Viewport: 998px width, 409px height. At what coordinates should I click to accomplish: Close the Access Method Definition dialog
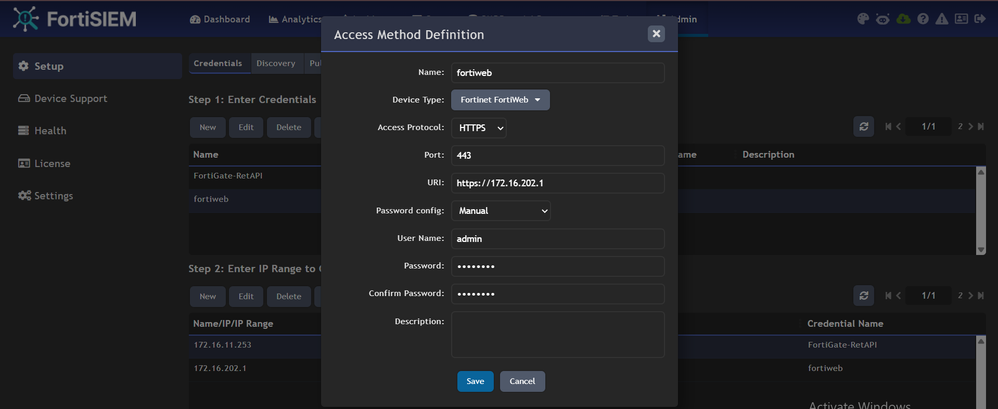656,34
